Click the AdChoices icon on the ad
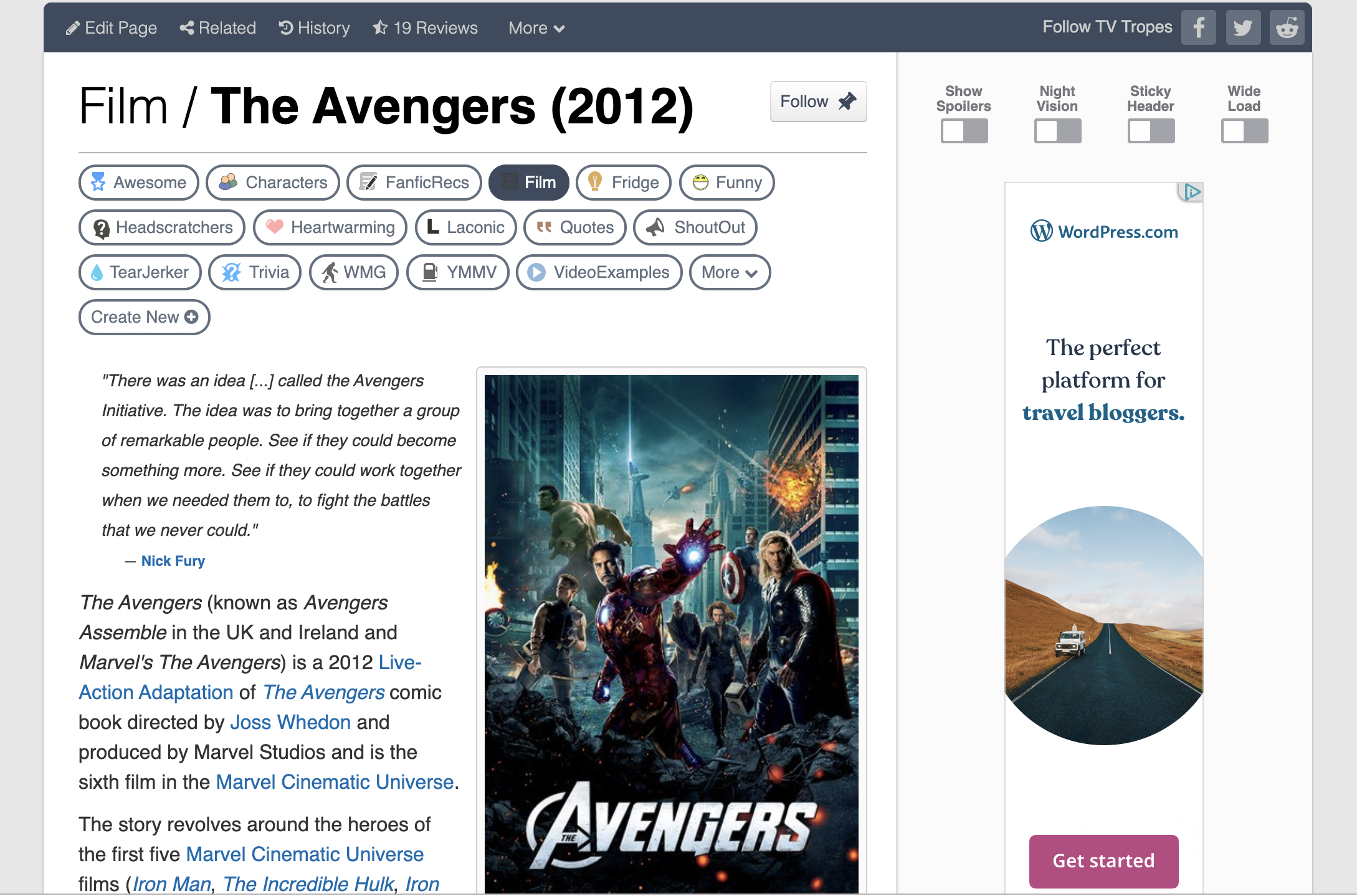The width and height of the screenshot is (1357, 896). point(1191,192)
